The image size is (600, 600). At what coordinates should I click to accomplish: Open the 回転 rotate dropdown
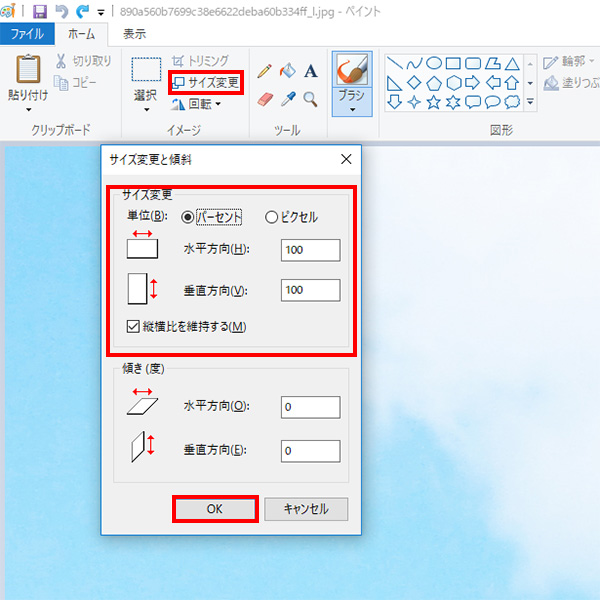click(196, 104)
